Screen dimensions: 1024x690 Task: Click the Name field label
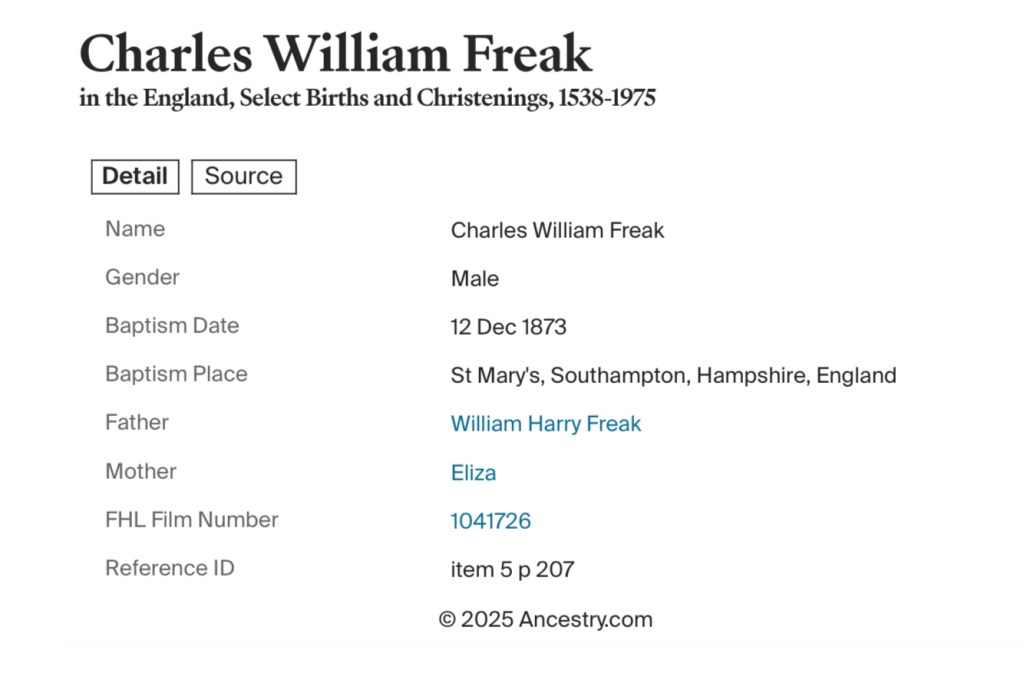click(x=135, y=229)
